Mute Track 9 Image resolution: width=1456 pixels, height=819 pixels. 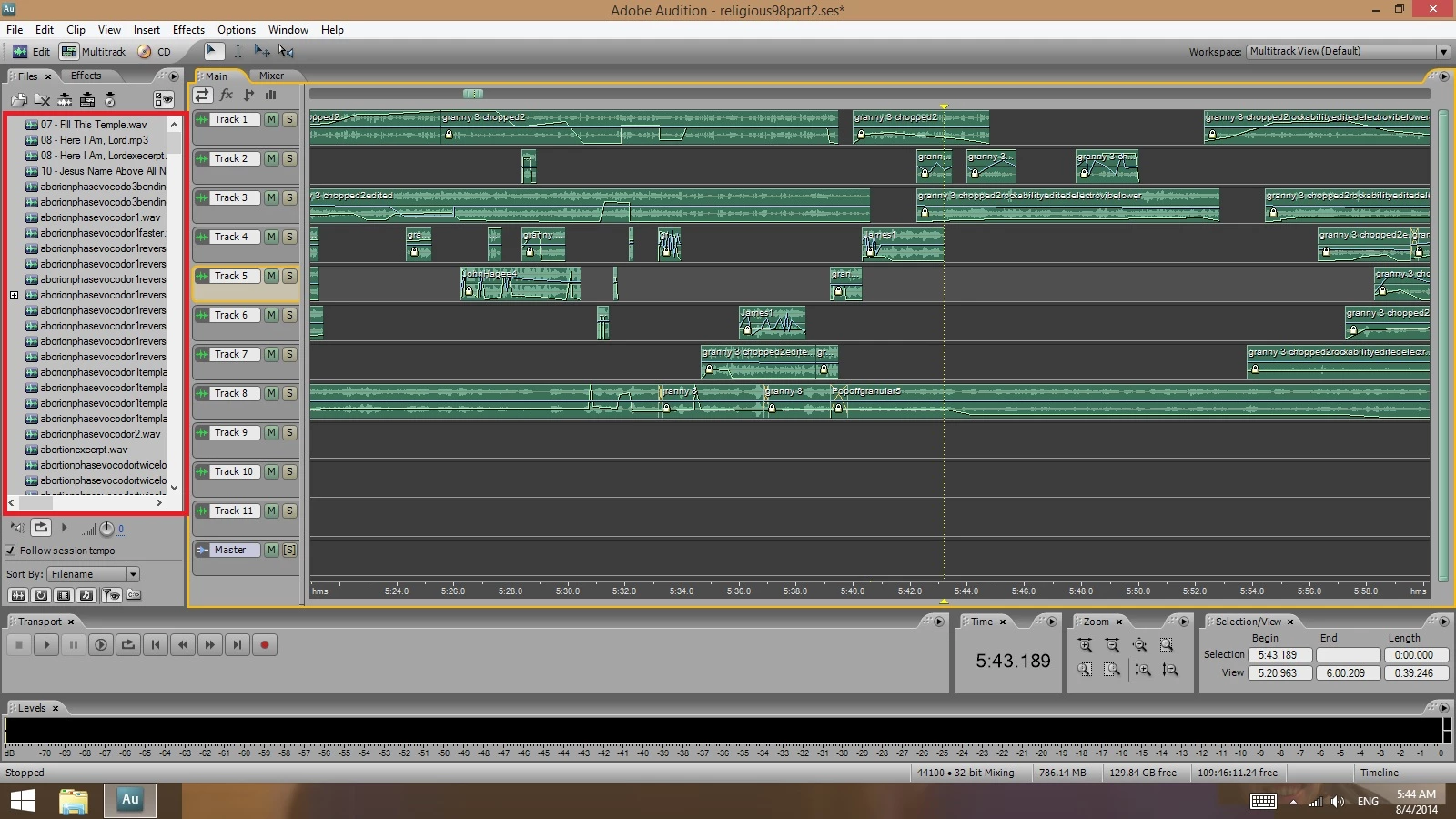click(271, 432)
